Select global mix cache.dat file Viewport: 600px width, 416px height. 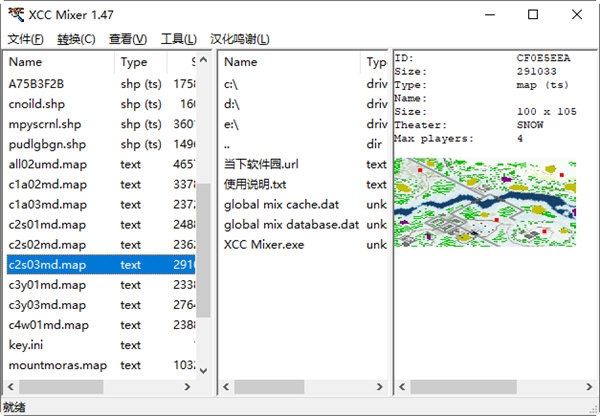click(304, 204)
